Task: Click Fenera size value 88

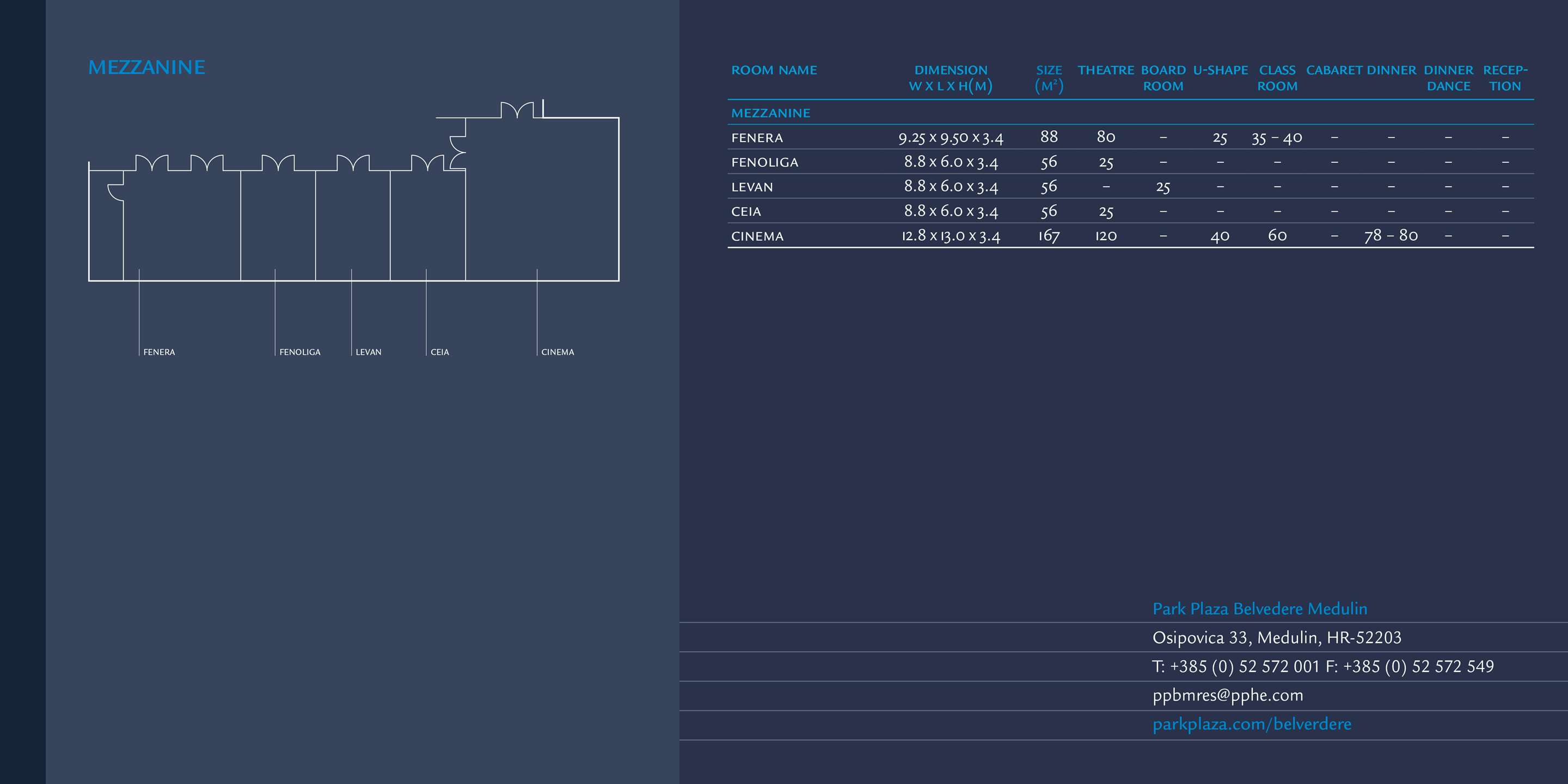Action: pos(1049,137)
